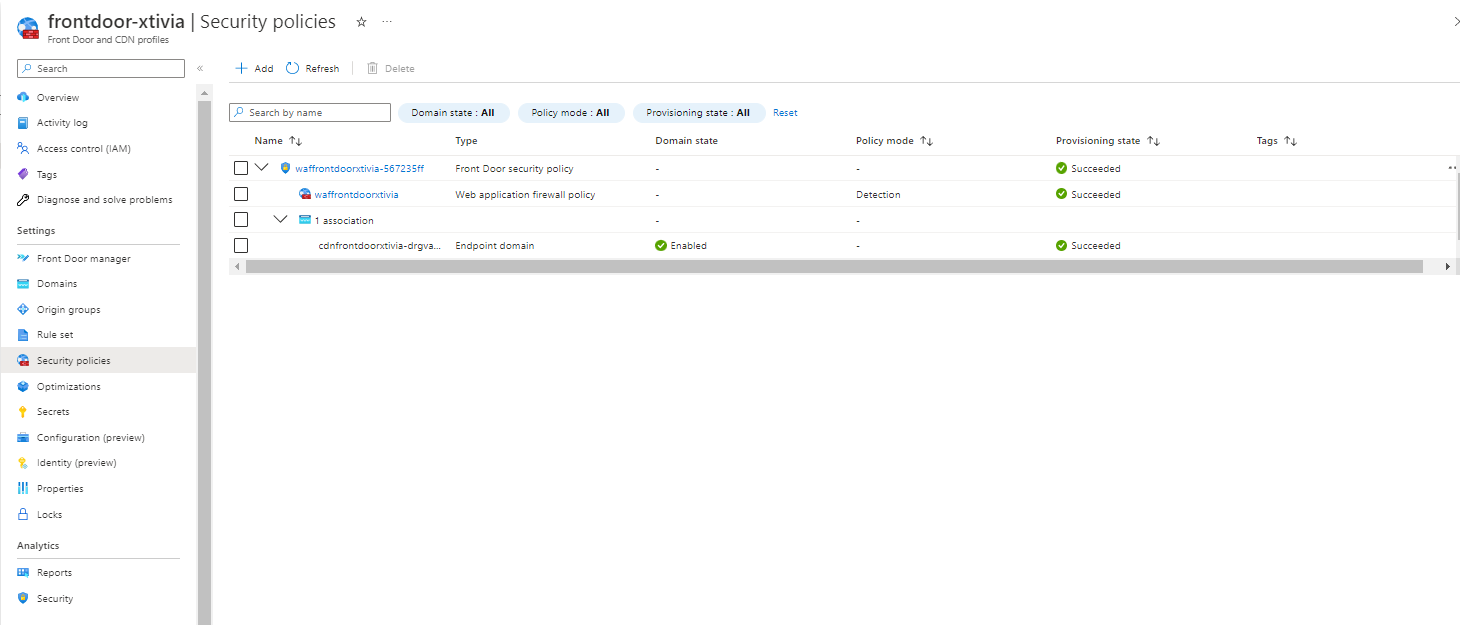1460x625 pixels.
Task: Collapse the 1 association group
Action: [x=281, y=219]
